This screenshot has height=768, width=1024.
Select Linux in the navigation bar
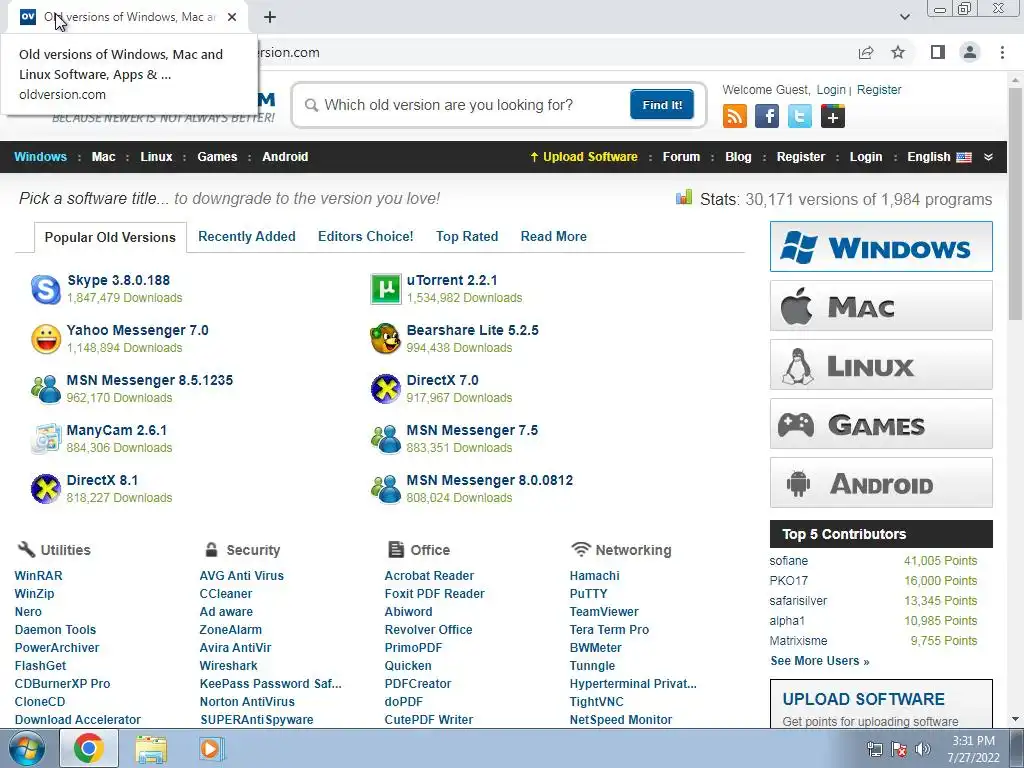(156, 157)
